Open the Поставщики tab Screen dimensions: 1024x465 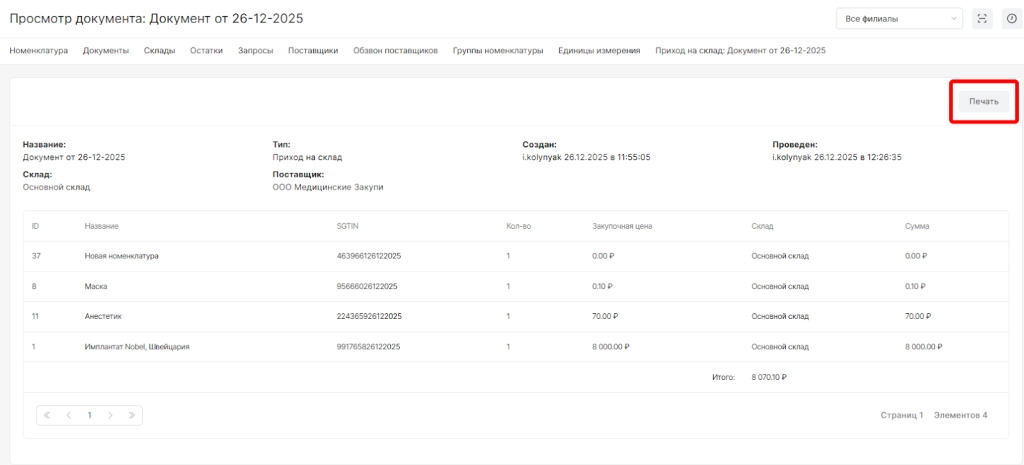tap(312, 50)
